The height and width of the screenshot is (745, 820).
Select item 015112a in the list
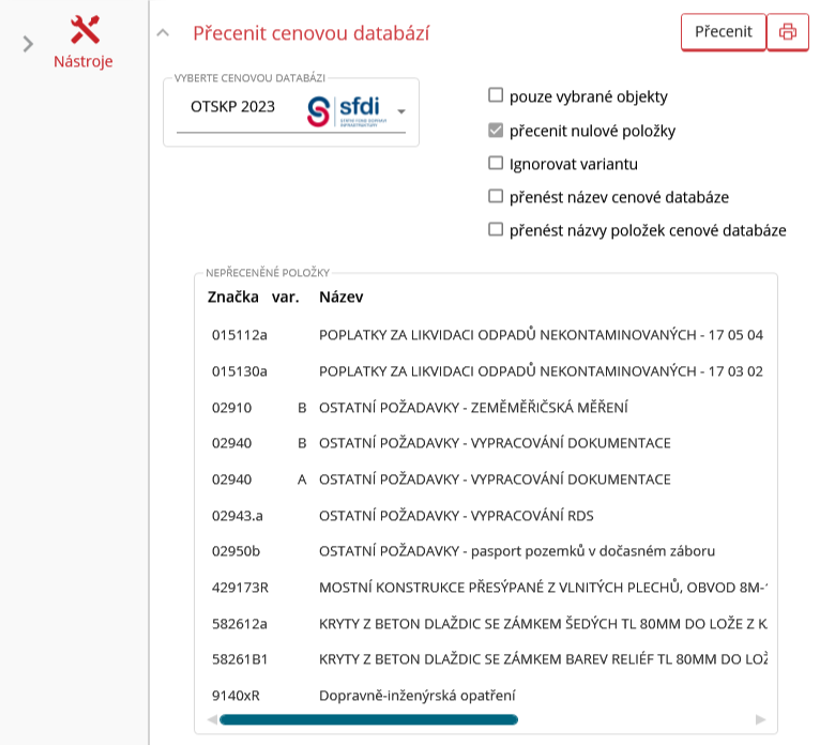tap(240, 334)
